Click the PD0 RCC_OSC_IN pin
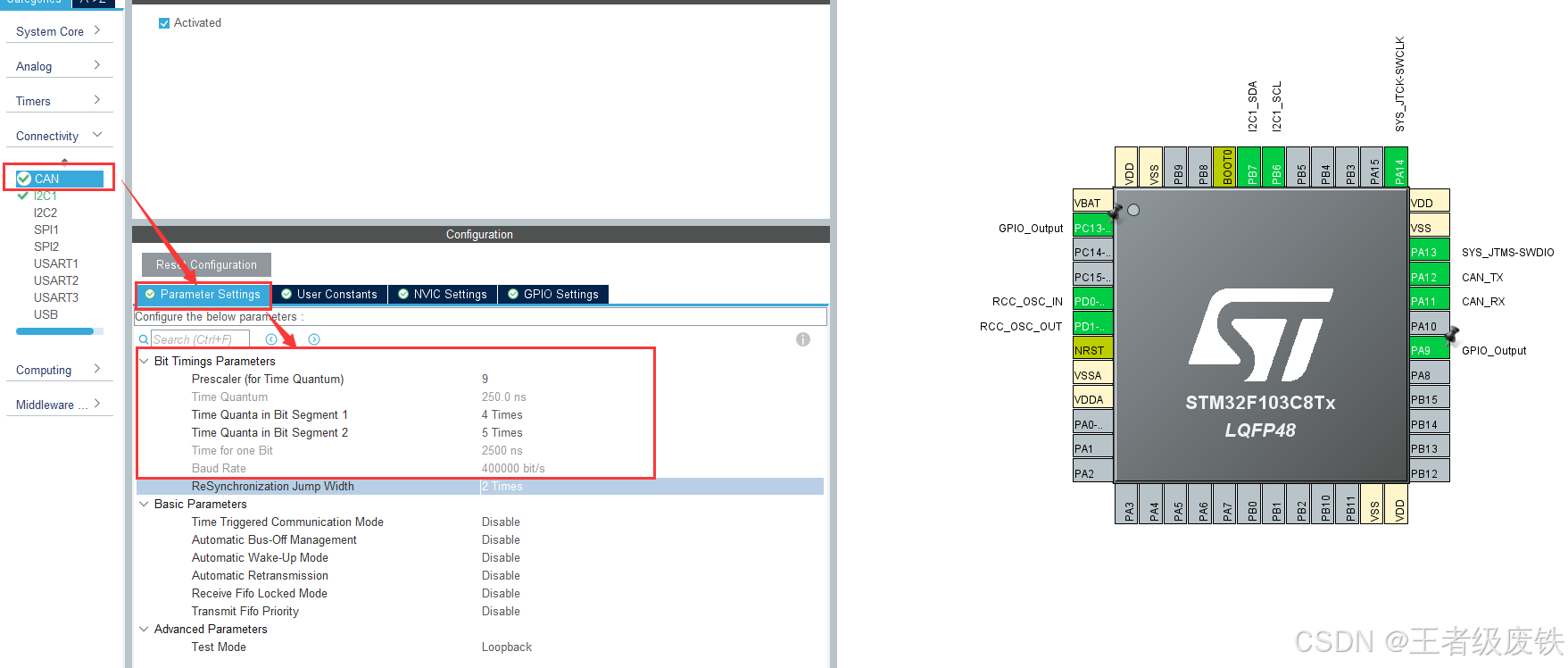The image size is (1568, 668). pos(1092,301)
